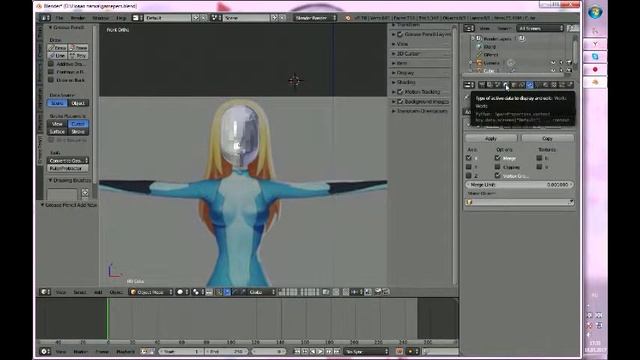Select the Draw grease pencil tool
This screenshot has height=360, width=640.
point(57,47)
